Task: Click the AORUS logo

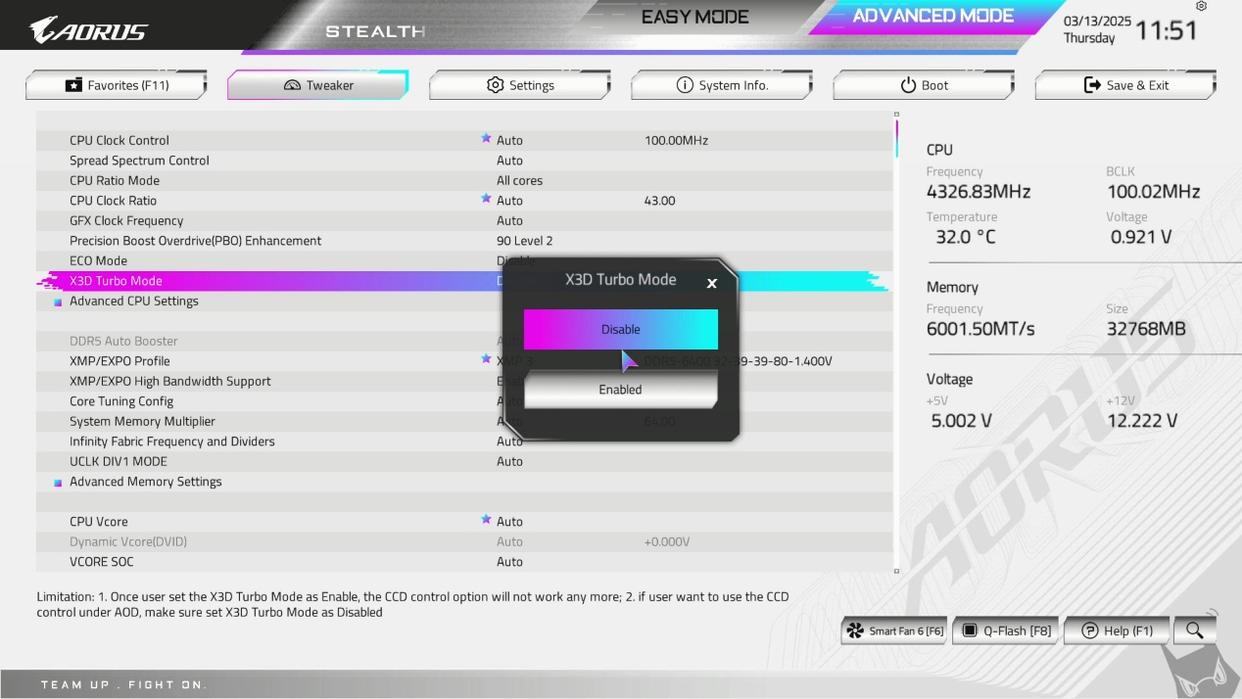Action: [88, 30]
